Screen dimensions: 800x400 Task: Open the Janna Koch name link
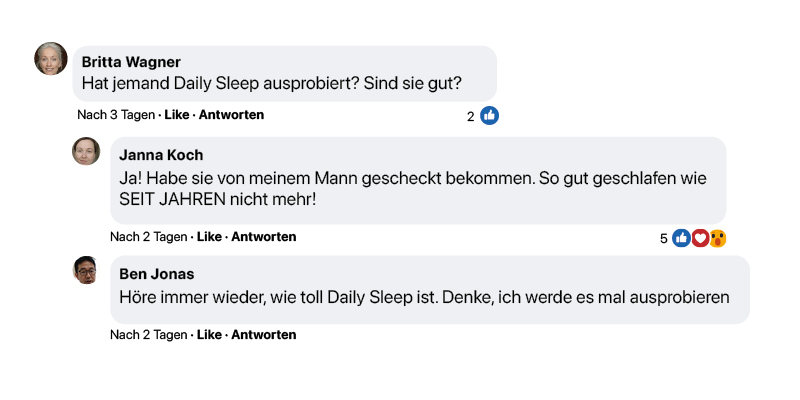coord(160,155)
